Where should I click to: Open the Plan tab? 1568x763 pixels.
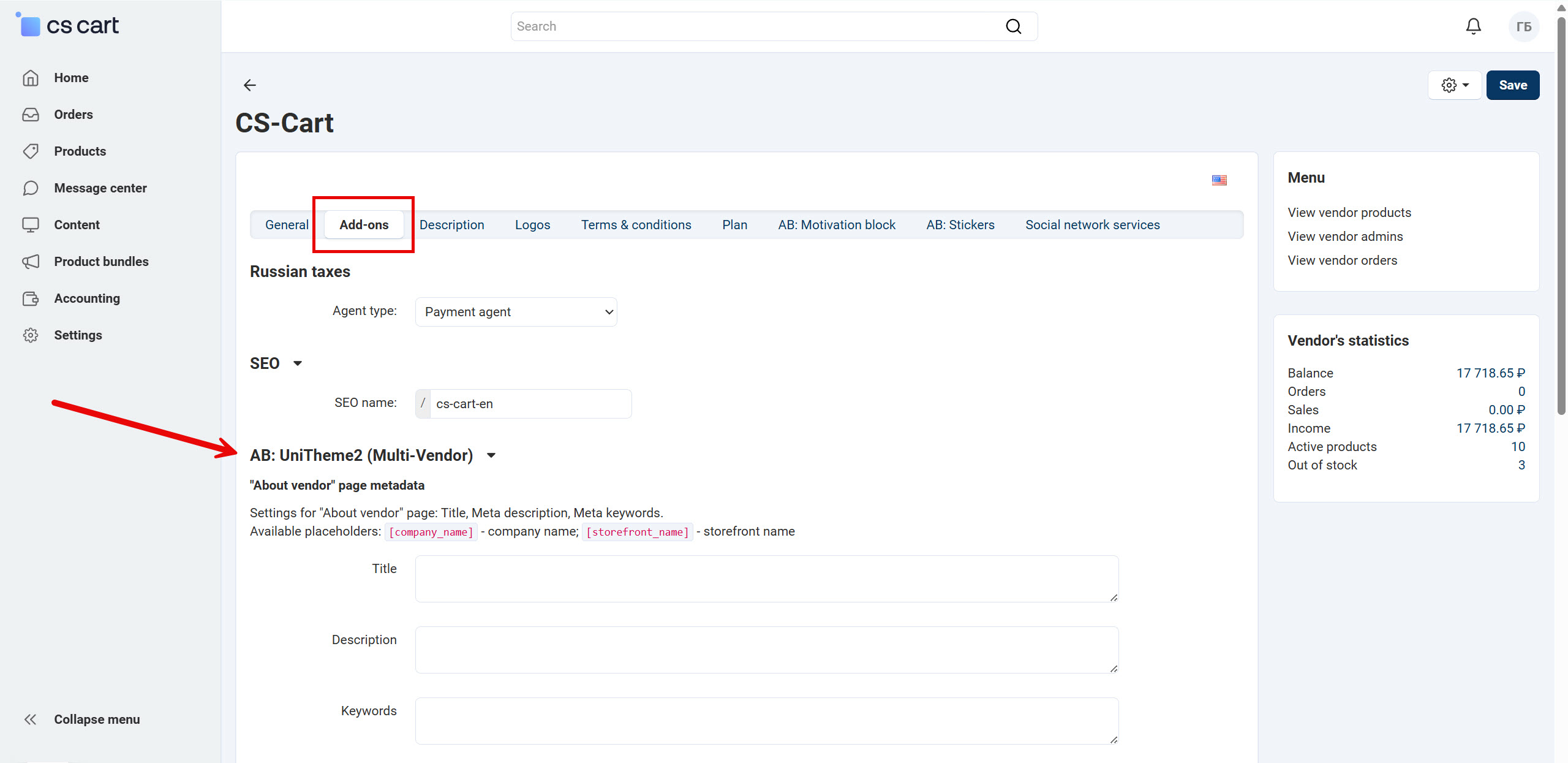point(735,225)
